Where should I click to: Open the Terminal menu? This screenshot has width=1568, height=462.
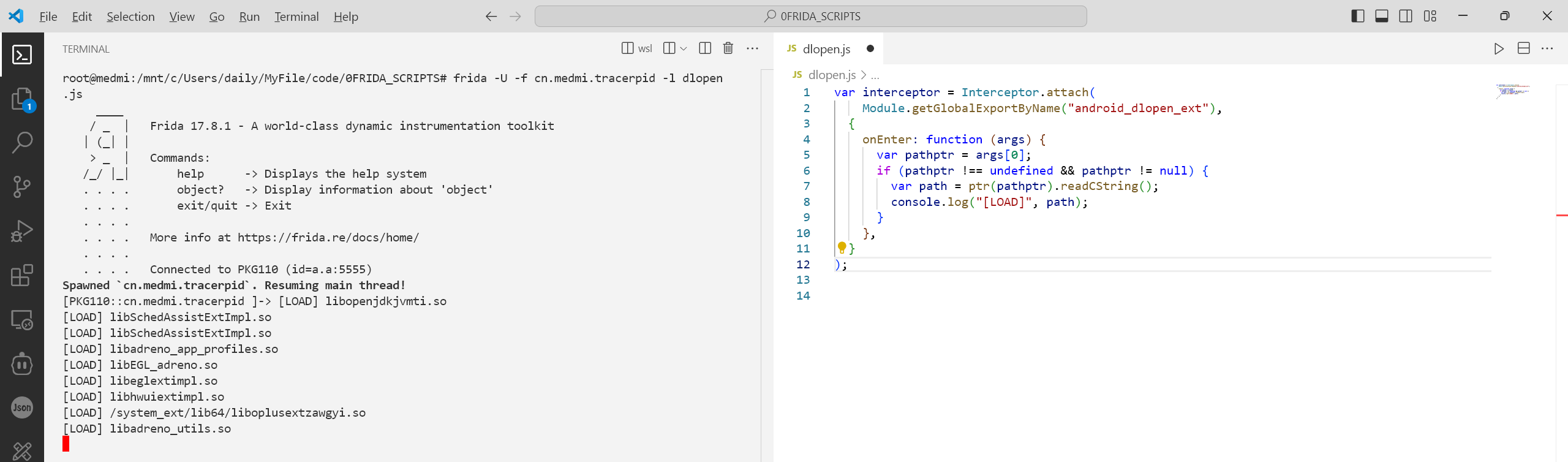pos(296,17)
